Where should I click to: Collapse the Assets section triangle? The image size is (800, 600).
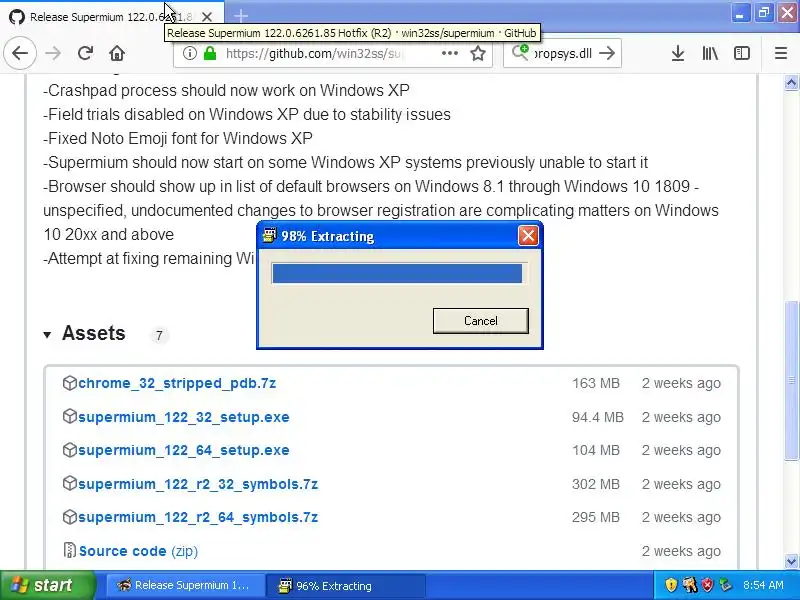point(47,335)
